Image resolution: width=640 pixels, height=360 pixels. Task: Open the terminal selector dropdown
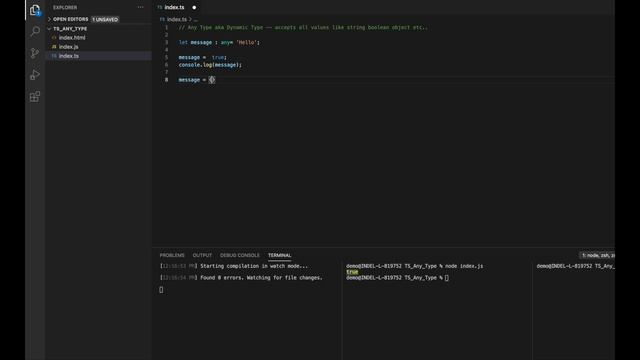pyautogui.click(x=598, y=255)
